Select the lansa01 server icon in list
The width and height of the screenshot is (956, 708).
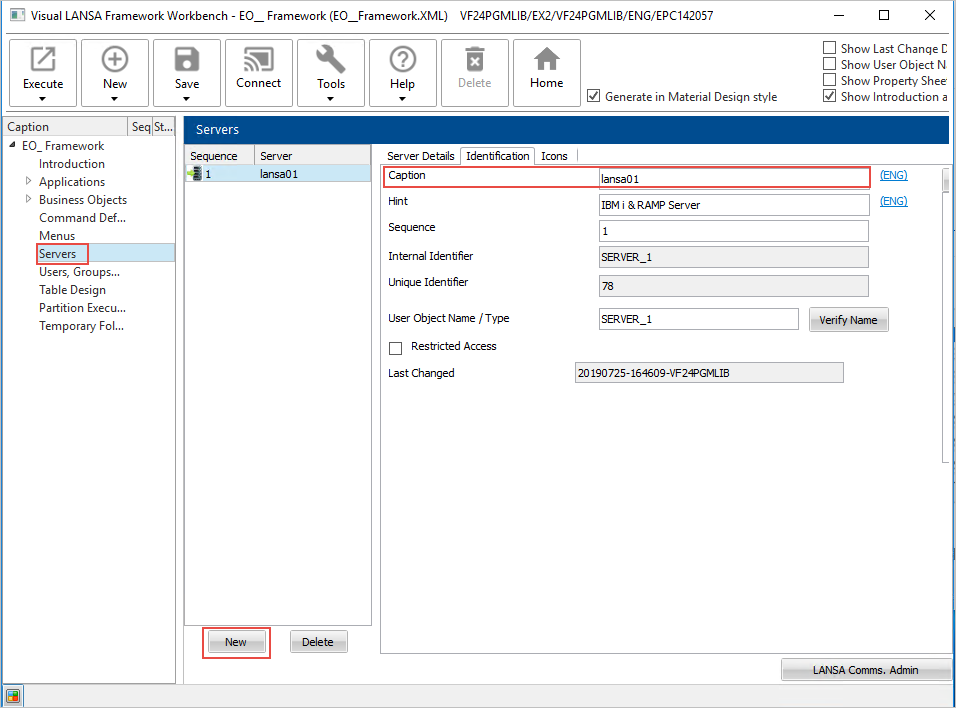[195, 174]
